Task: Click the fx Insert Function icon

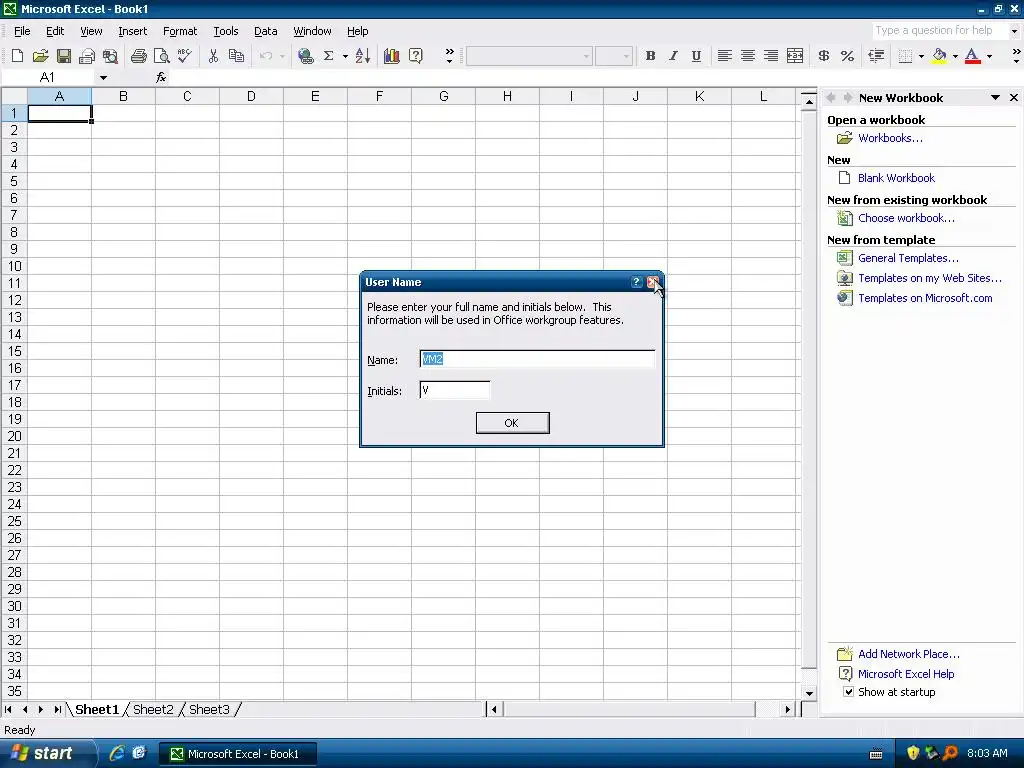Action: pyautogui.click(x=161, y=78)
